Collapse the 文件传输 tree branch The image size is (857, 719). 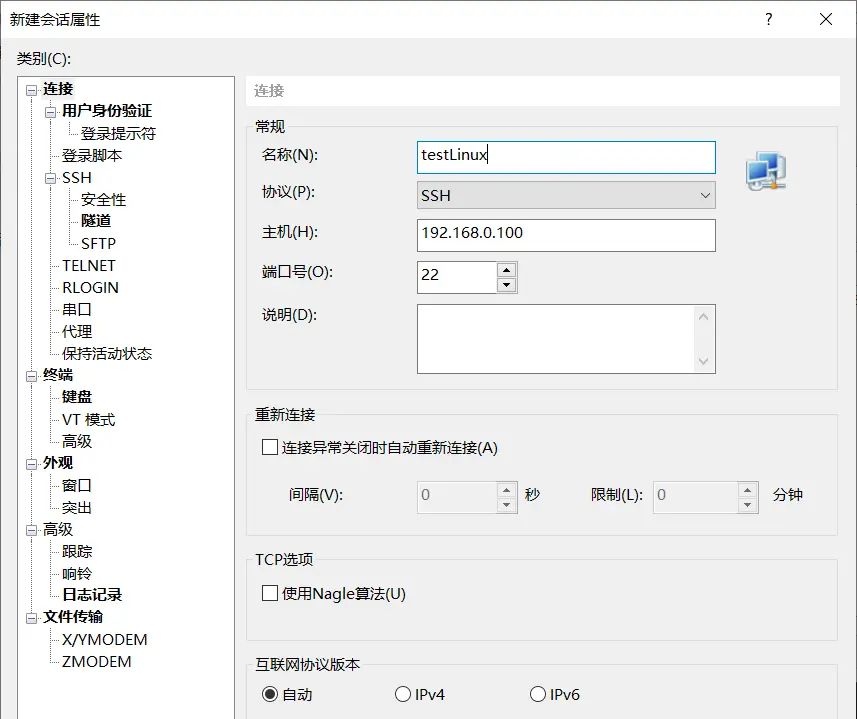coord(29,617)
